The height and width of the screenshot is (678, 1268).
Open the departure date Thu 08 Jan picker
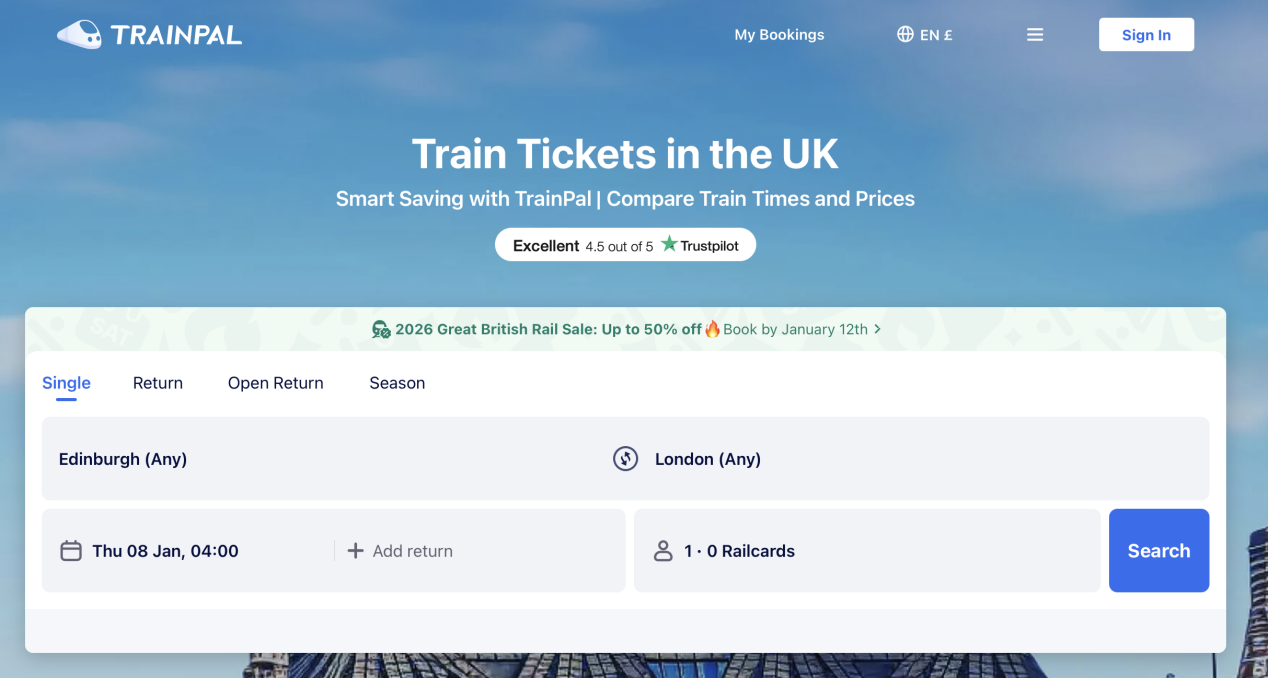click(x=165, y=551)
